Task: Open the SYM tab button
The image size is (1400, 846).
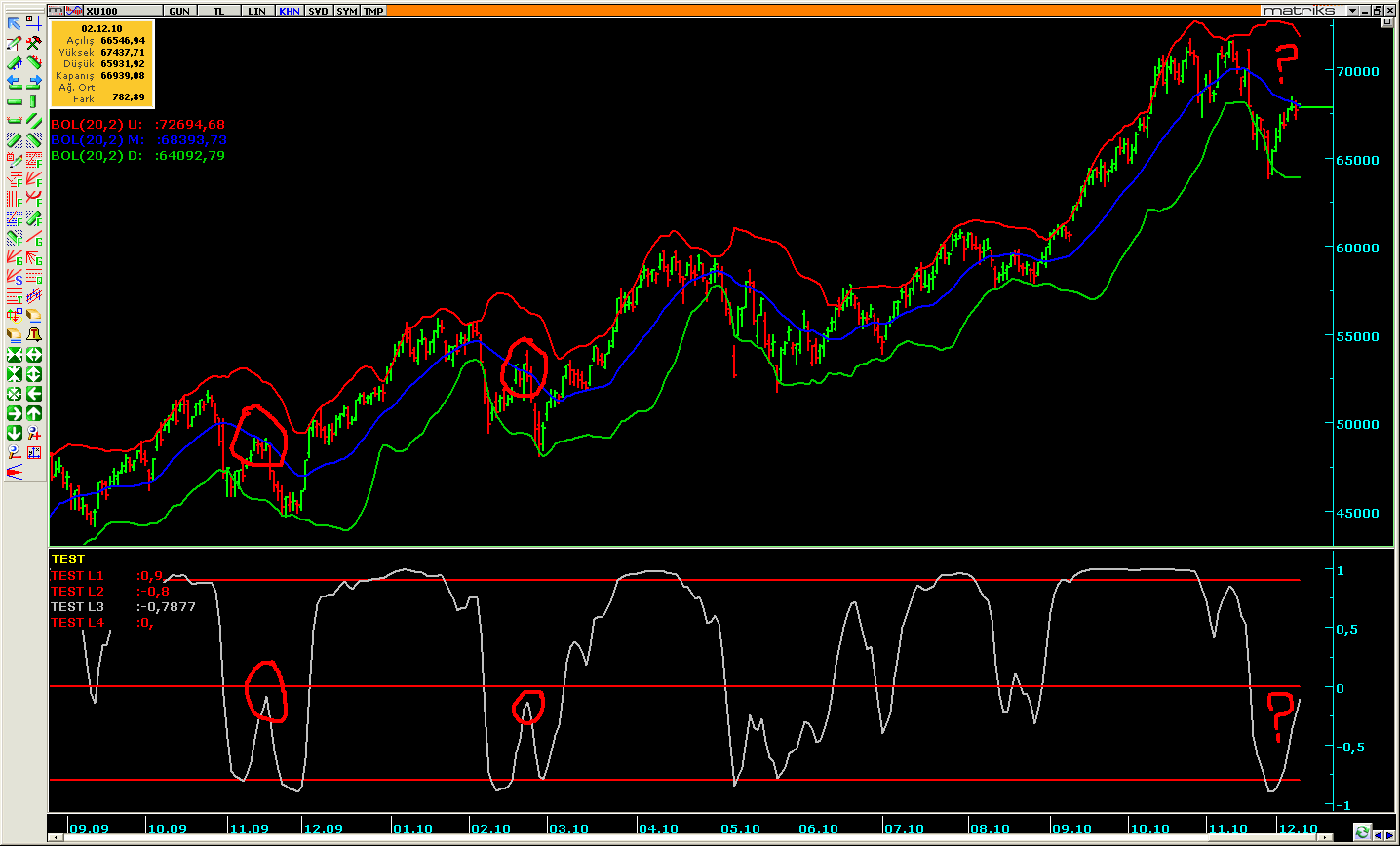Action: [x=346, y=11]
